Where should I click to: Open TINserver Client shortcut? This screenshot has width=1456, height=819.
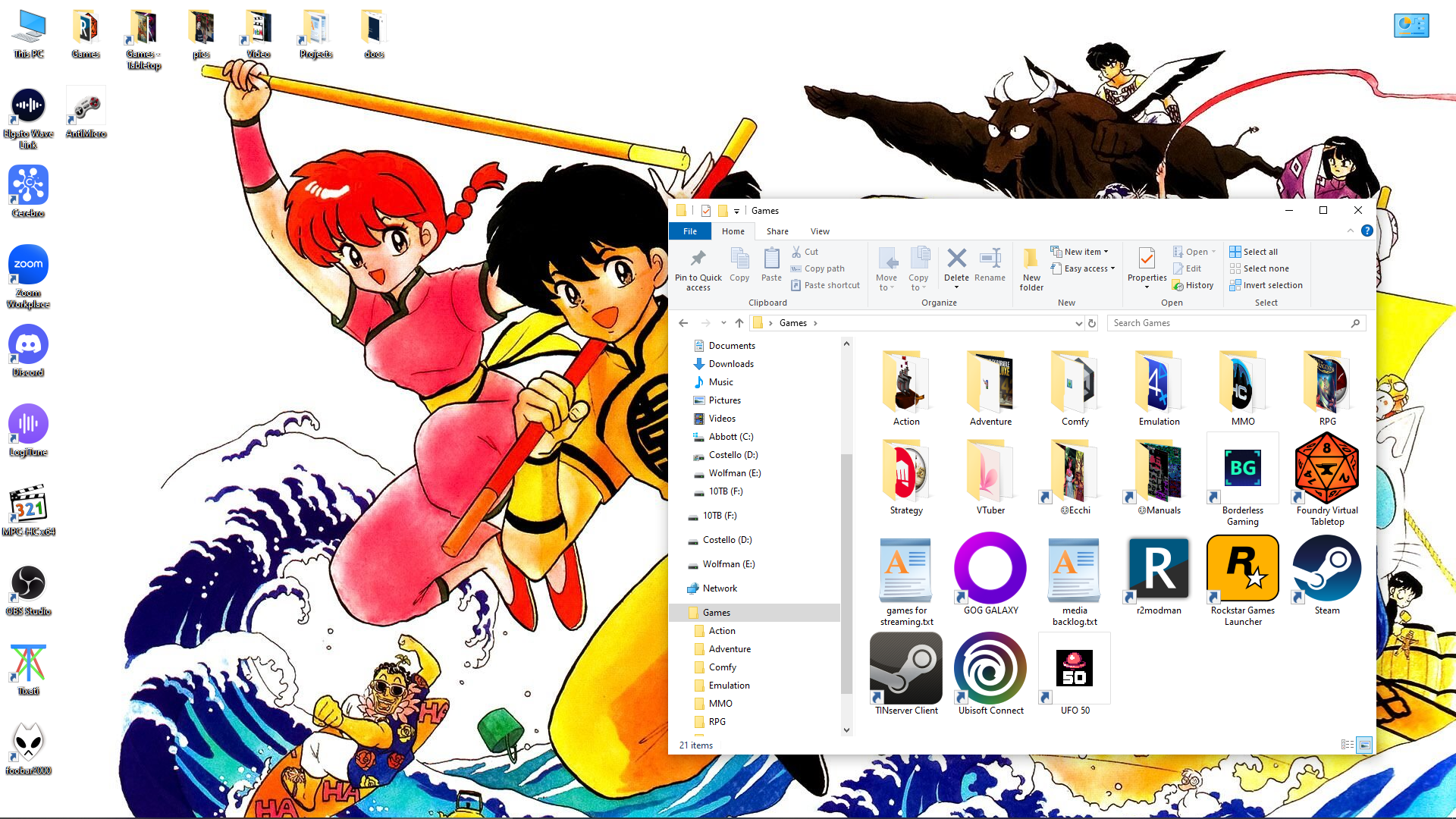906,675
